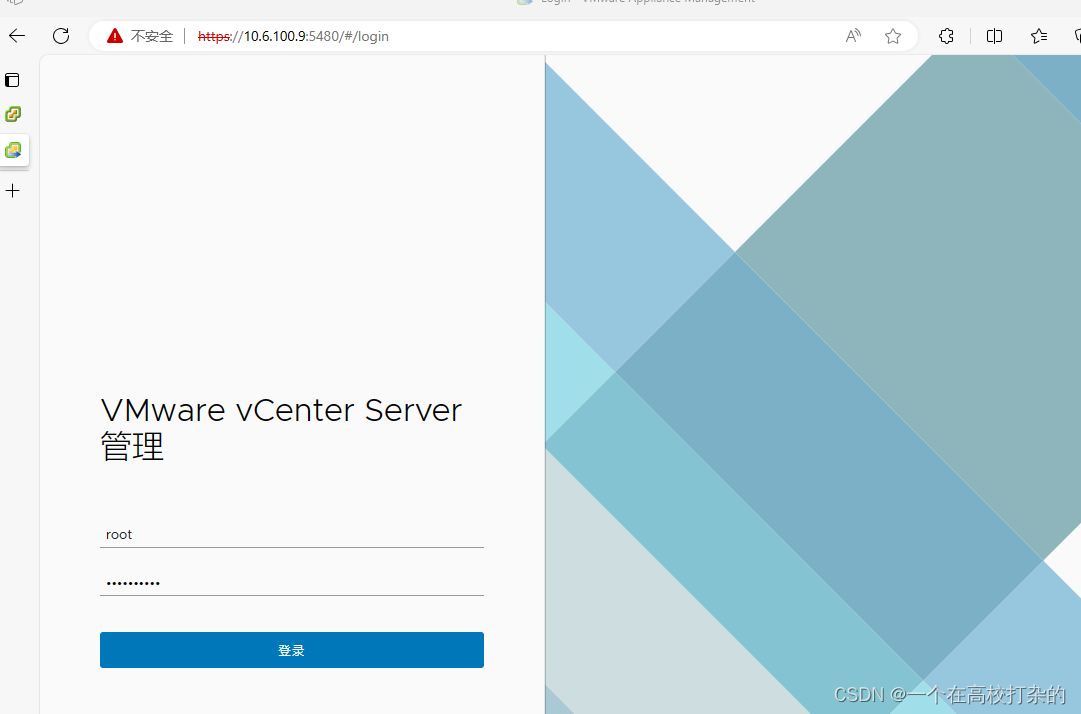
Task: Go back with the browser back arrow
Action: tap(17, 36)
